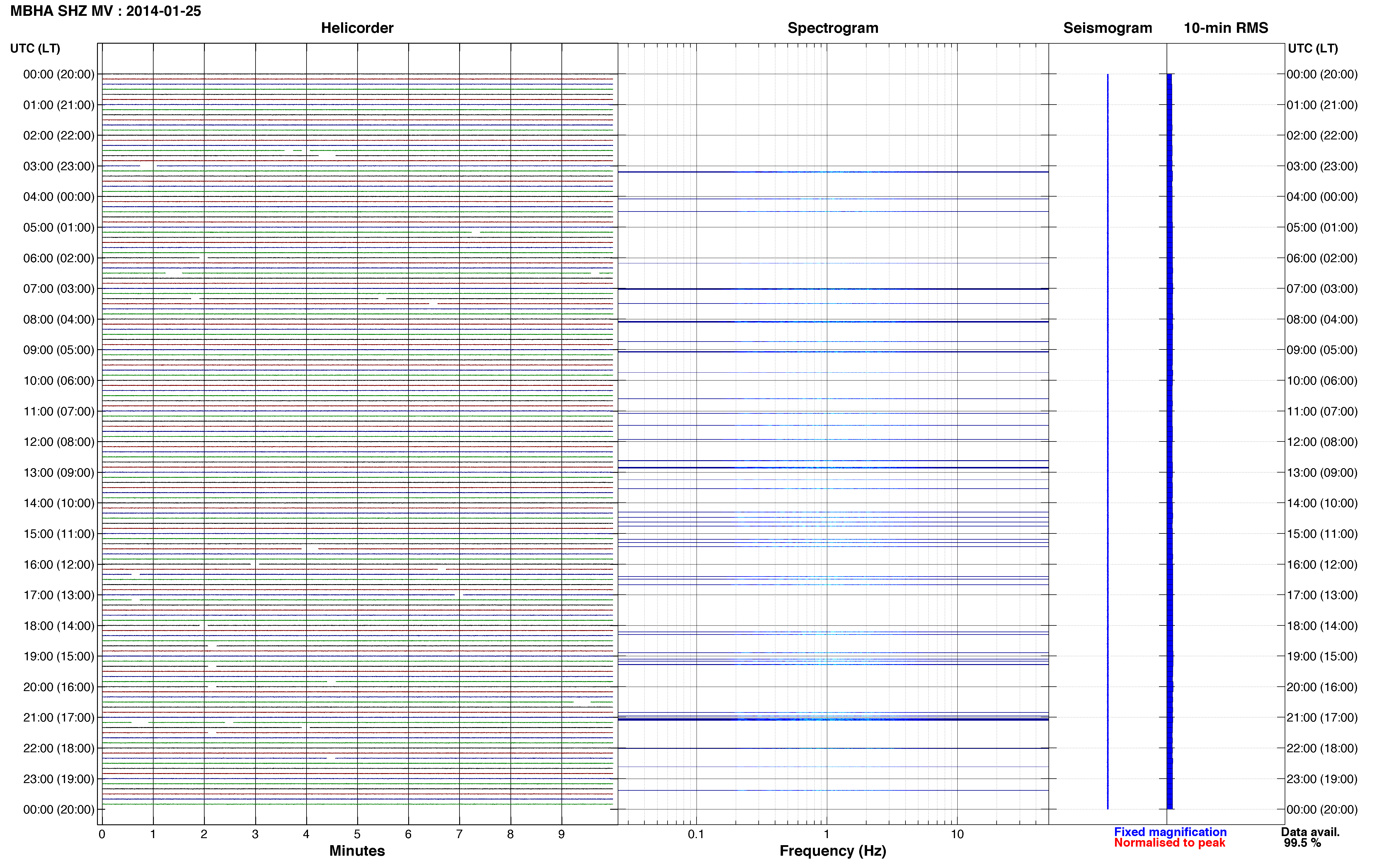This screenshot has height=868, width=1389.
Task: Select left-axis time label '02:00 (22:00)'
Action: point(59,135)
